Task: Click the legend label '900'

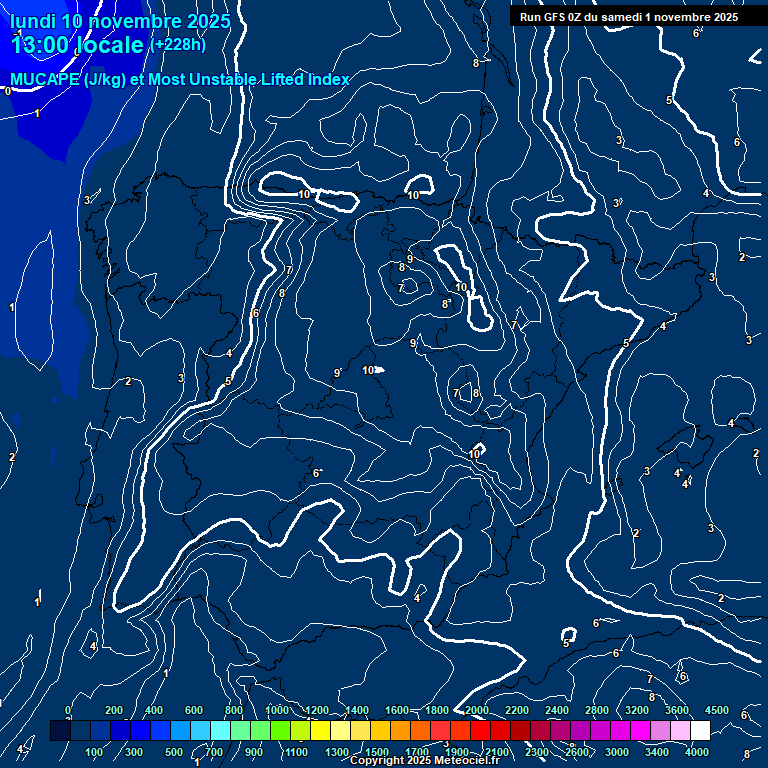Action: click(x=254, y=752)
